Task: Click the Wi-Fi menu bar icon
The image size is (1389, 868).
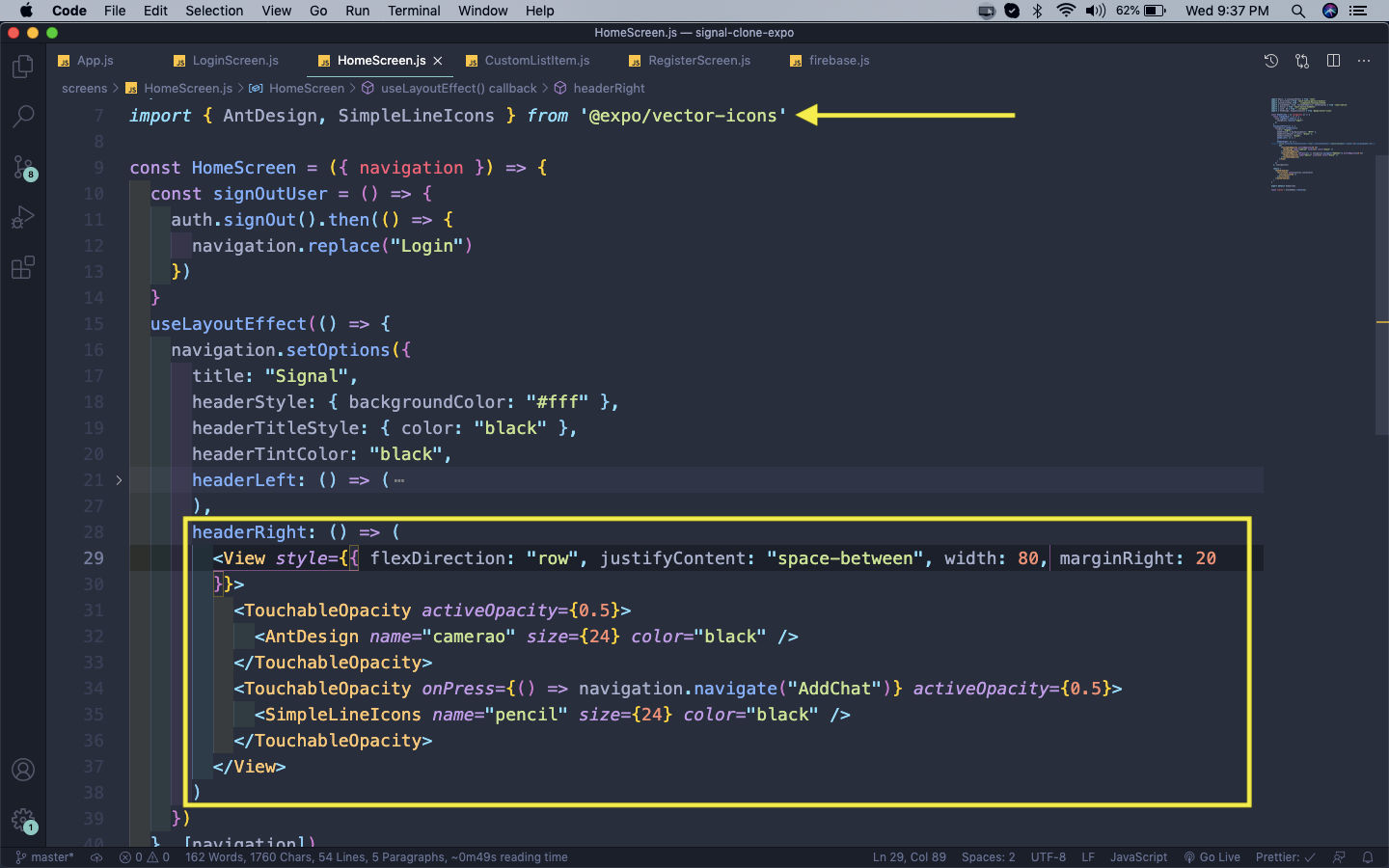Action: click(x=1066, y=11)
